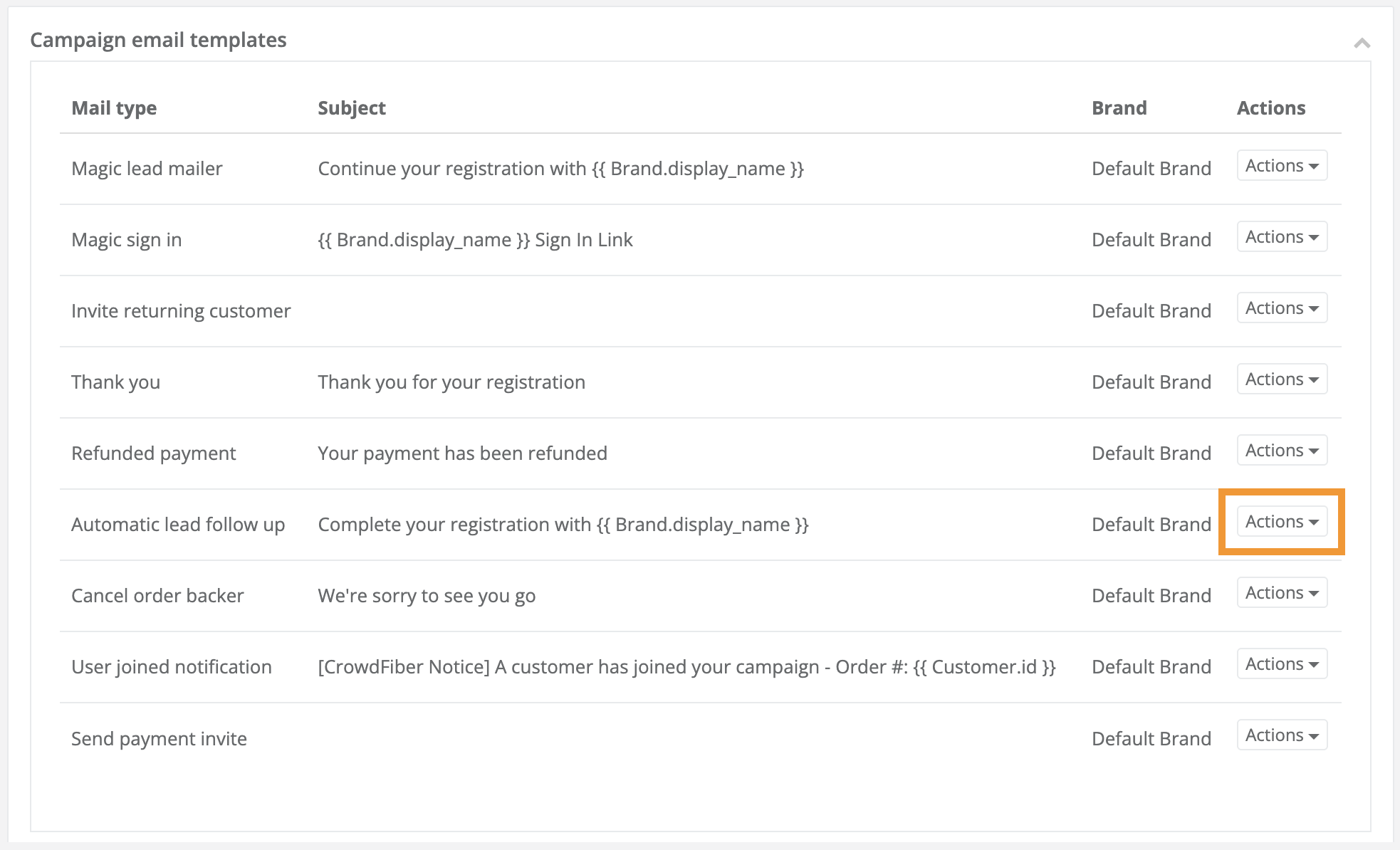Screen dimensions: 1400x850
Task: Open the Actions dropdown for Magic sign in
Action: tap(1280, 236)
